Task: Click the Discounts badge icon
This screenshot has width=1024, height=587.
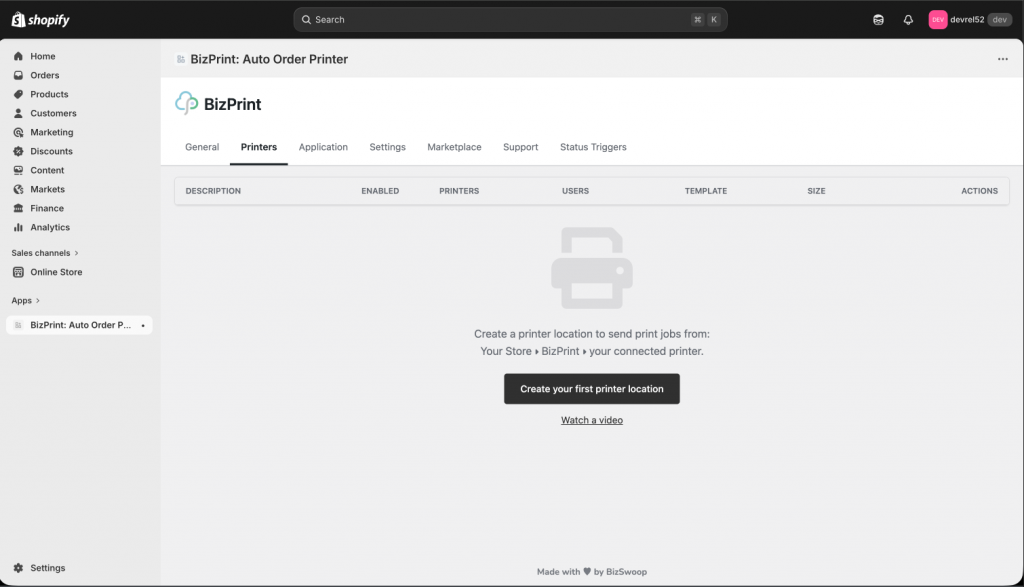Action: 18,151
